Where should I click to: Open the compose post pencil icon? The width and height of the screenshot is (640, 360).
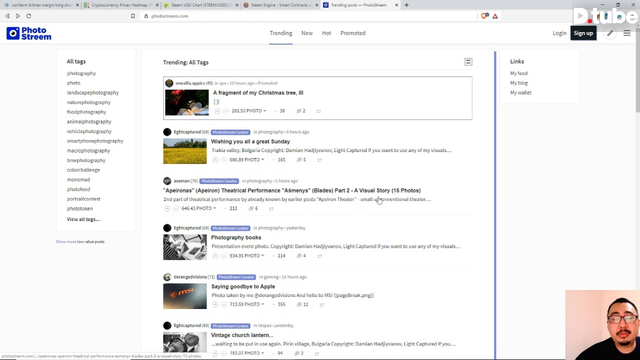click(x=610, y=33)
